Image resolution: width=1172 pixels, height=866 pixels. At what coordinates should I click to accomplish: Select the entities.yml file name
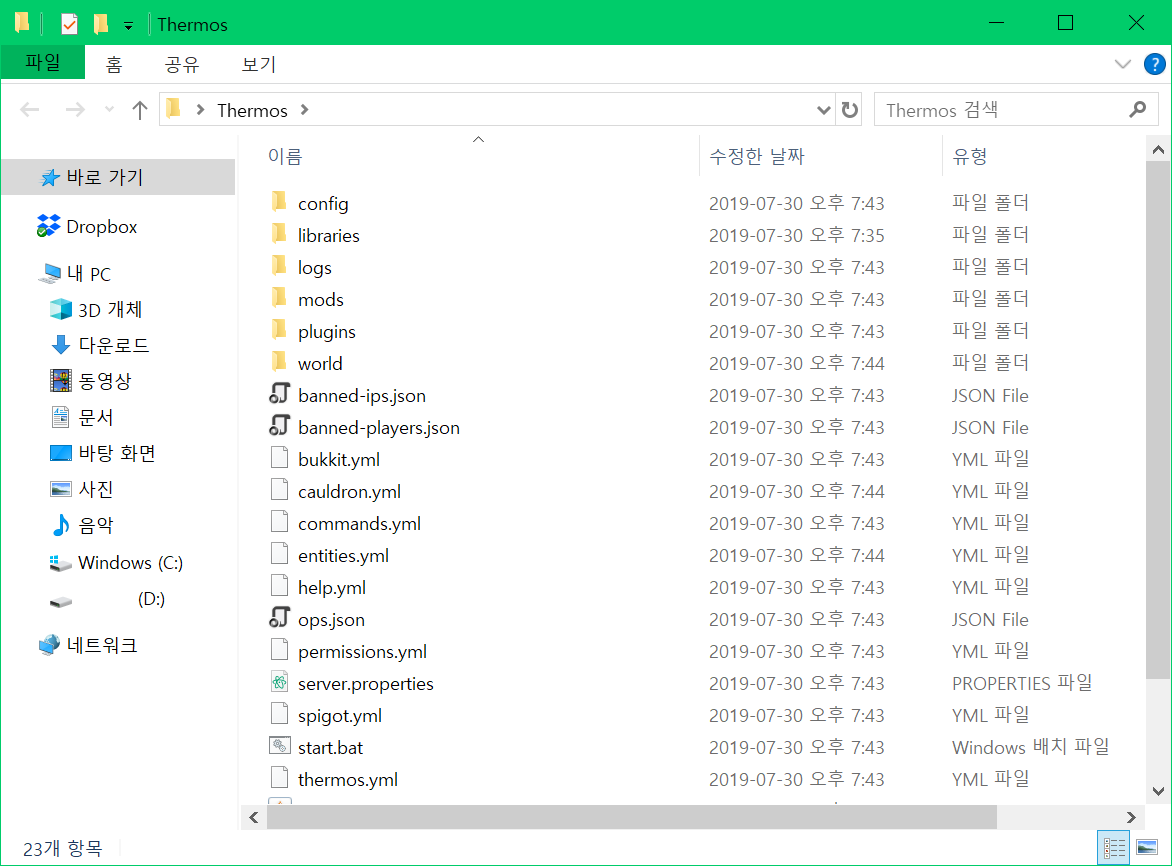[343, 556]
